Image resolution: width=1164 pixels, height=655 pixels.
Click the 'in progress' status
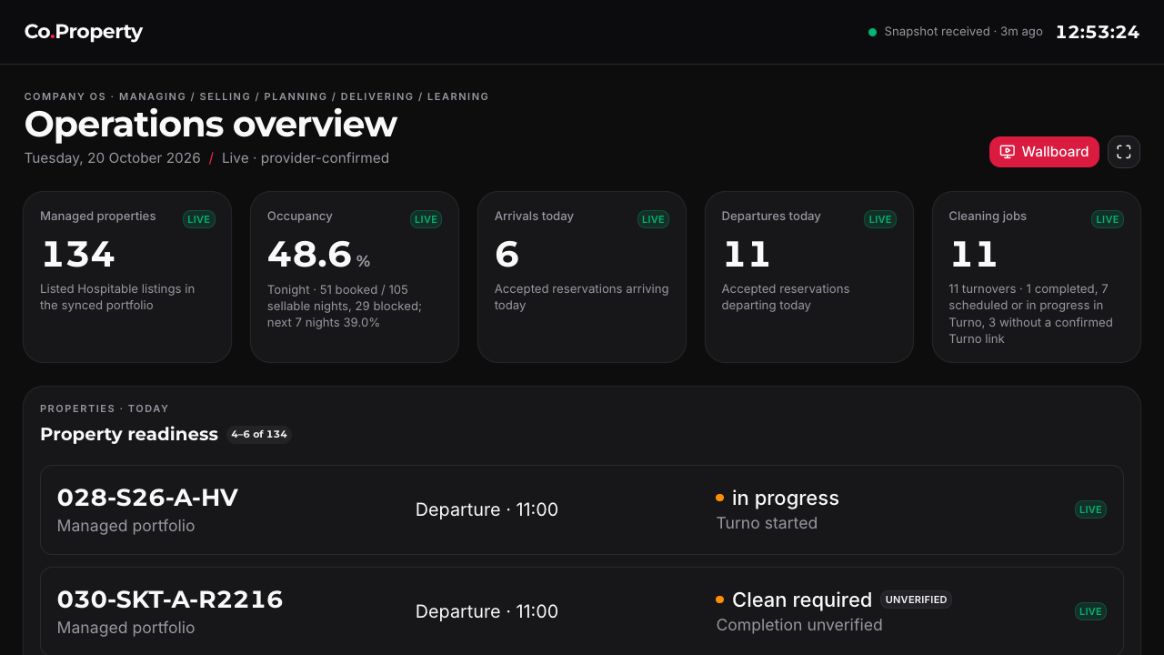[x=785, y=498]
